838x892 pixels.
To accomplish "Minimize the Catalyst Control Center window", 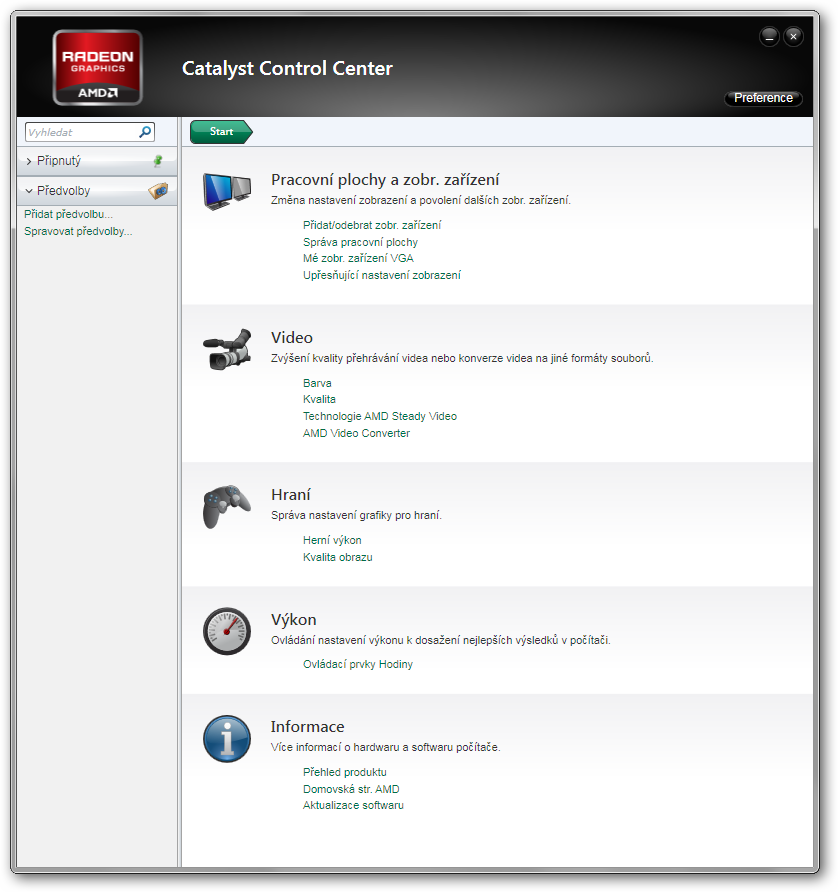I will tap(769, 37).
